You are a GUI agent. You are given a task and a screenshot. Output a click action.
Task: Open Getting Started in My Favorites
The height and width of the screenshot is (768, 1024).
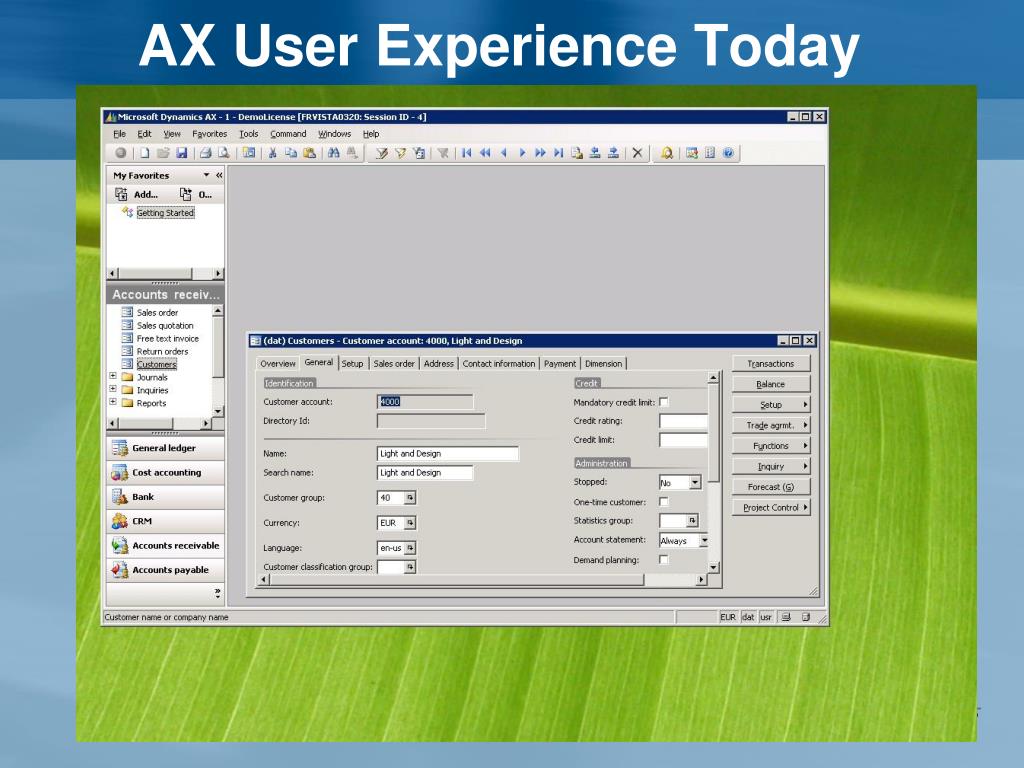tap(165, 213)
